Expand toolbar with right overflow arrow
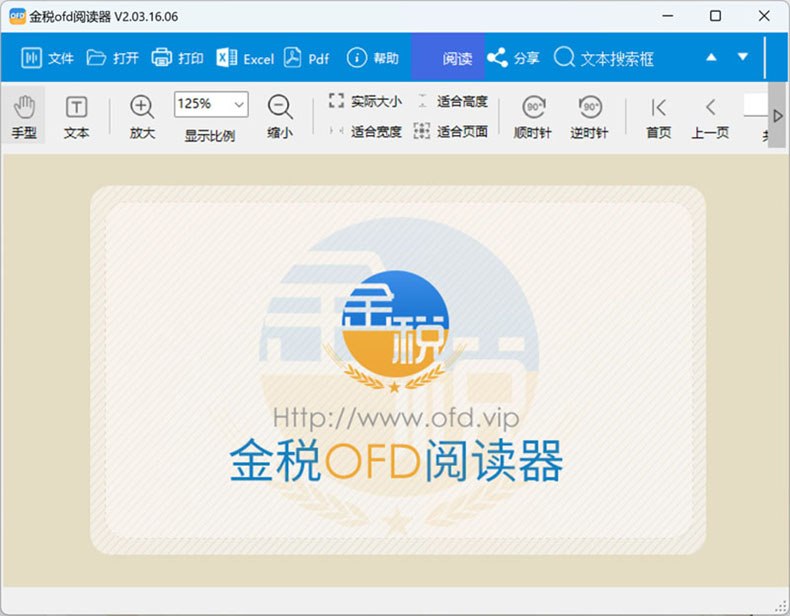This screenshot has width=790, height=616. point(778,116)
